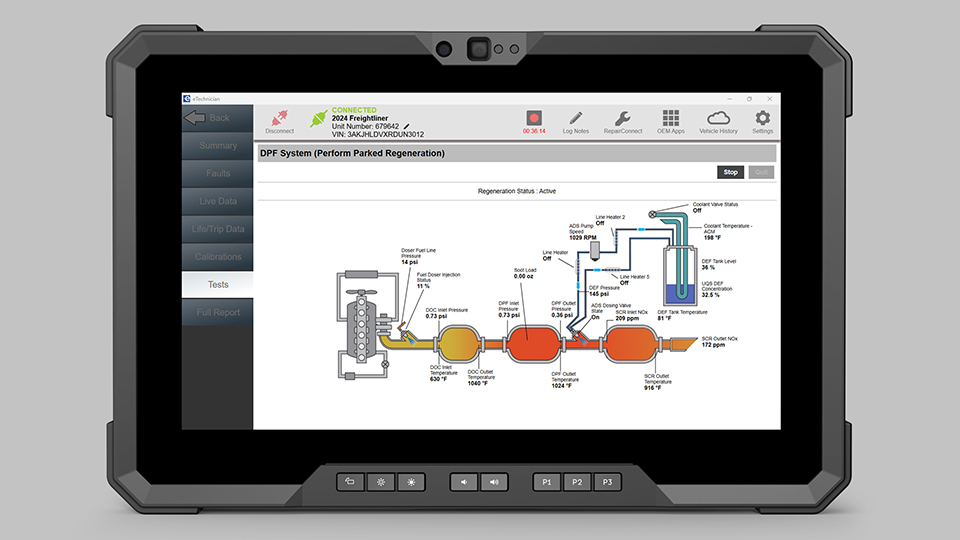Open Log Notes

coord(576,122)
